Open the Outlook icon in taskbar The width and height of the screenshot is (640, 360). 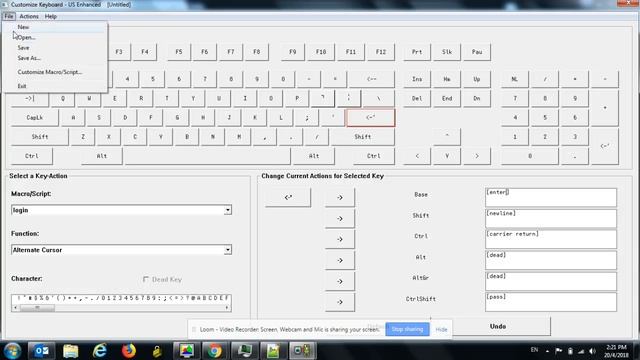(41, 351)
